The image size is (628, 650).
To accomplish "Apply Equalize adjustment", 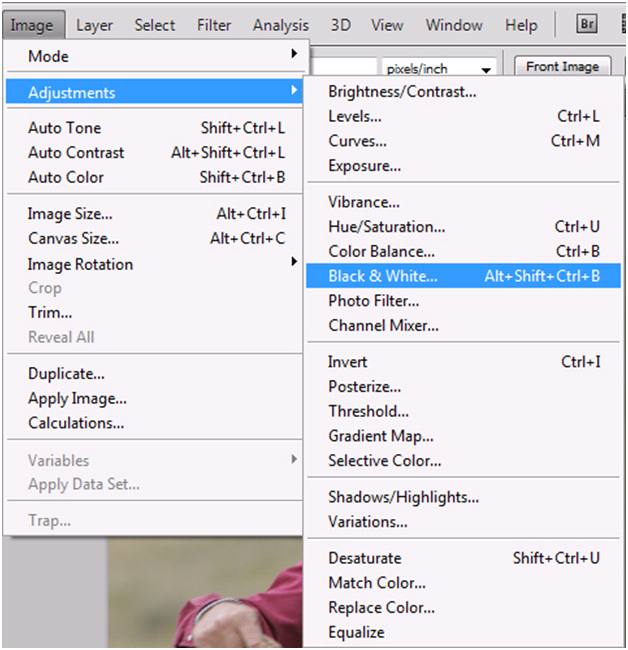I will (463, 632).
